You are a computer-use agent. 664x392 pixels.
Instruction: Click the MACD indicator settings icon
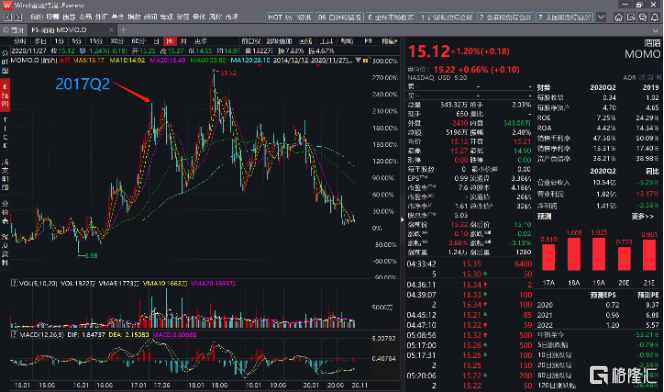click(x=14, y=334)
